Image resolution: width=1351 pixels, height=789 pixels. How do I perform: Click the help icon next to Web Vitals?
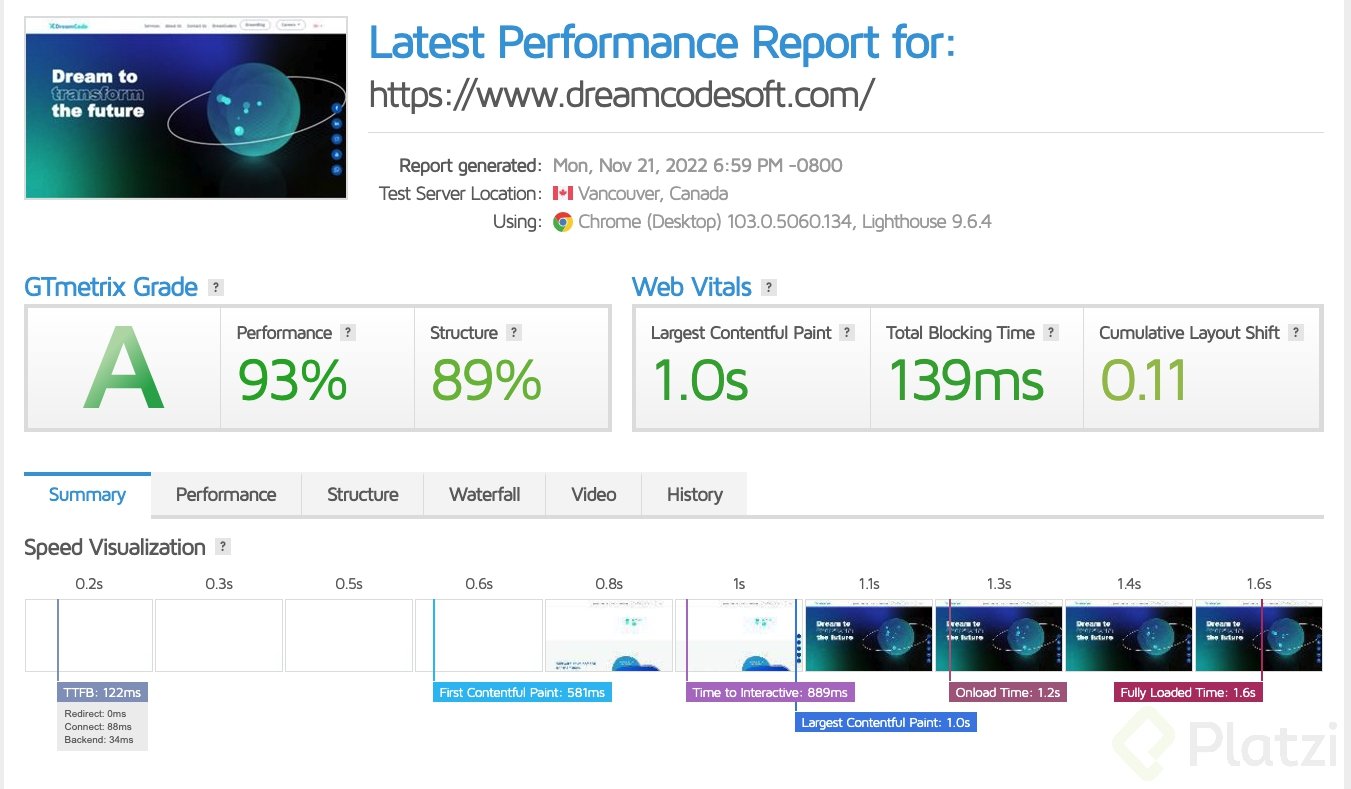click(769, 288)
